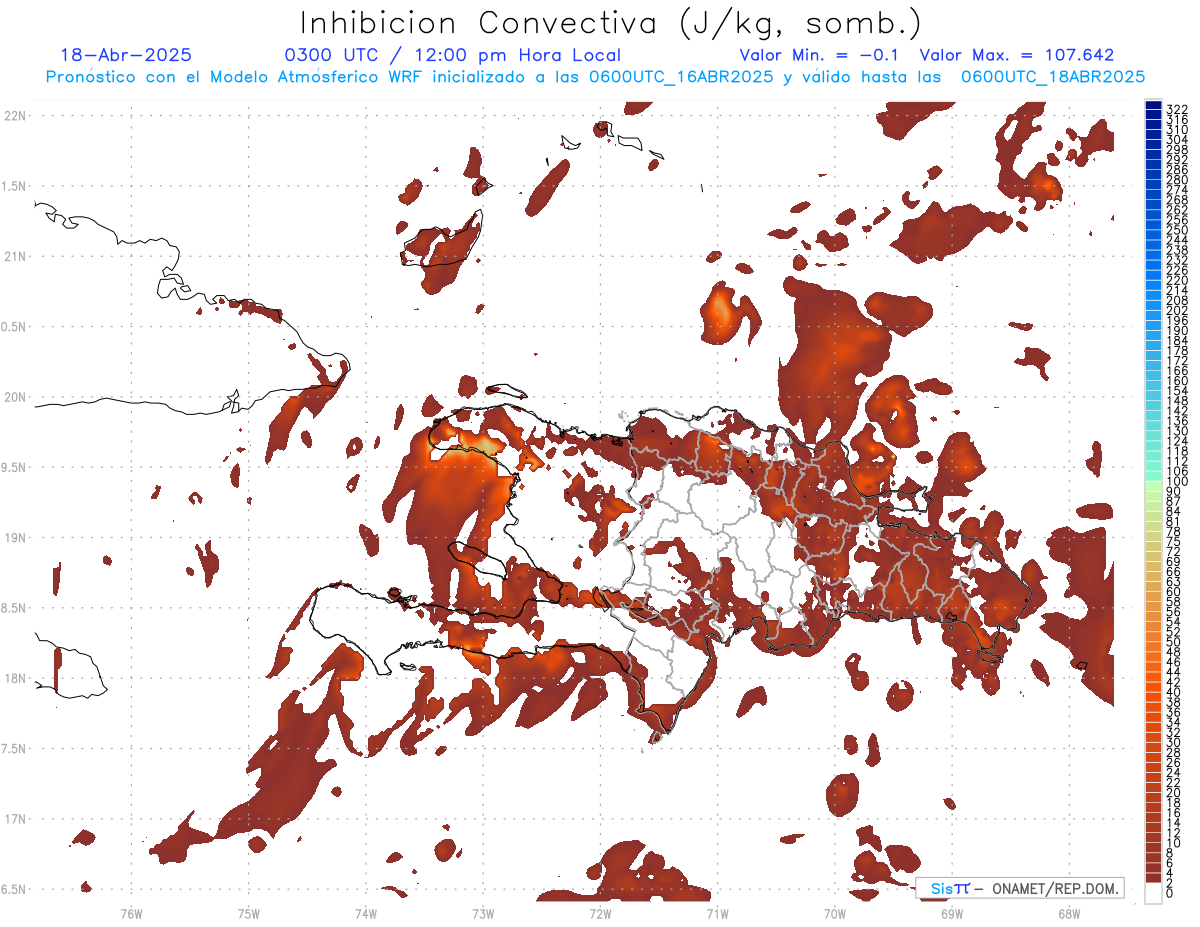Image resolution: width=1200 pixels, height=927 pixels.
Task: Click the date '18-Abr-2025'
Action: (x=126, y=55)
